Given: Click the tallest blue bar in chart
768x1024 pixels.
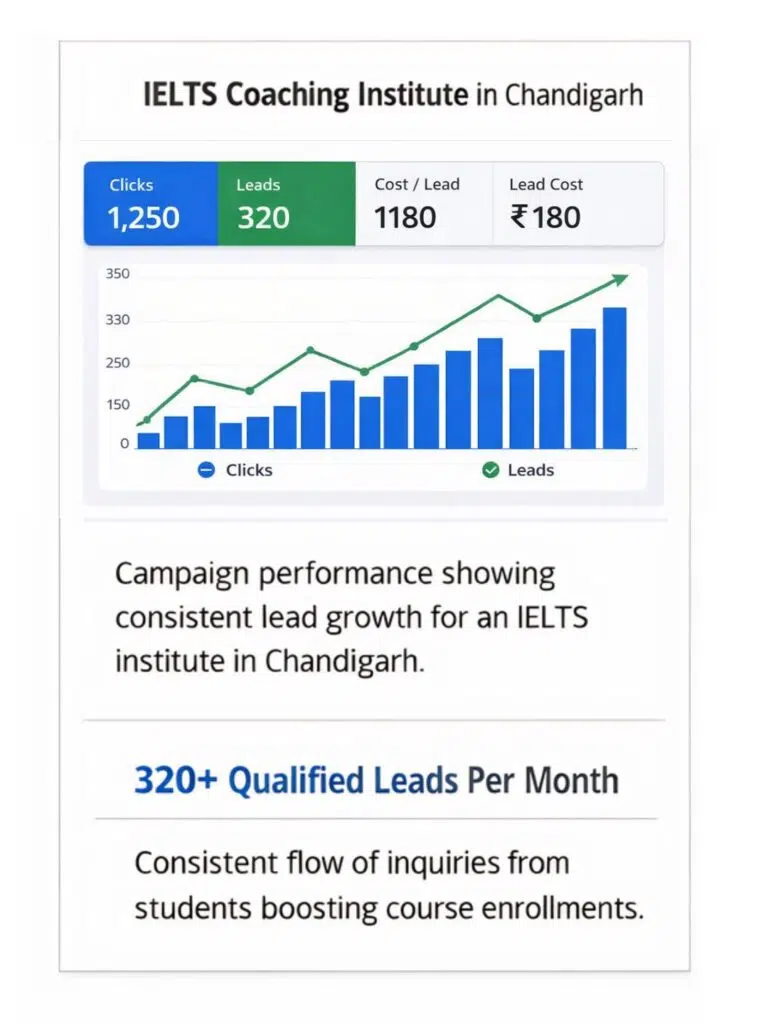Looking at the screenshot, I should (615, 377).
